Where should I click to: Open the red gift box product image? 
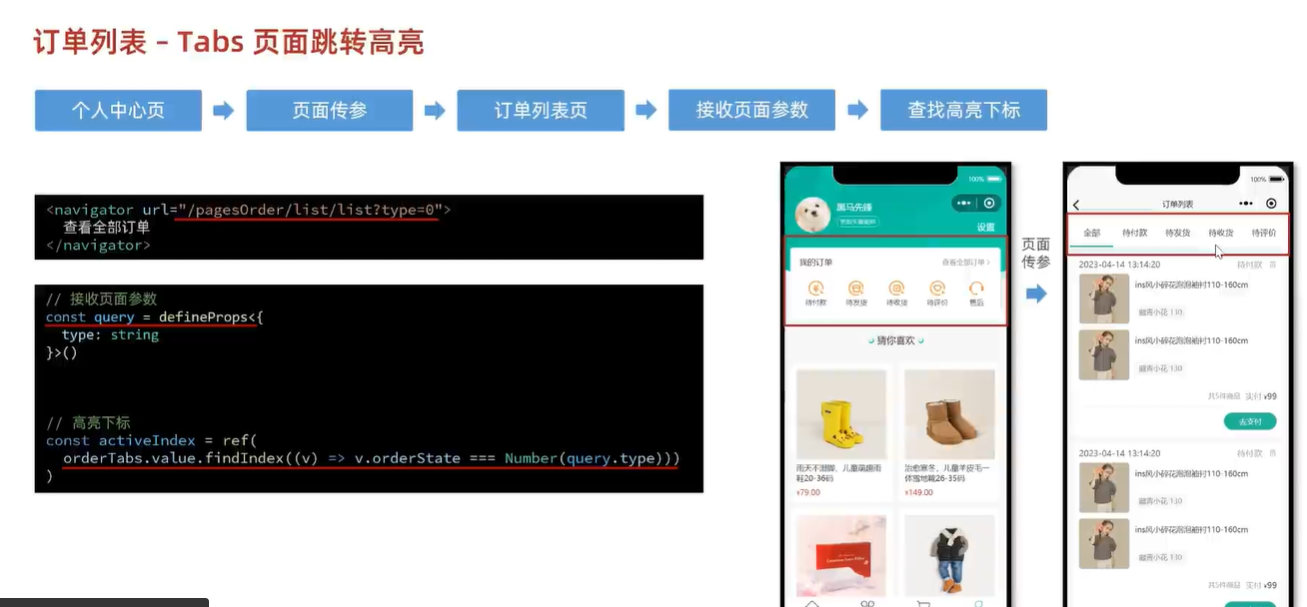click(841, 556)
